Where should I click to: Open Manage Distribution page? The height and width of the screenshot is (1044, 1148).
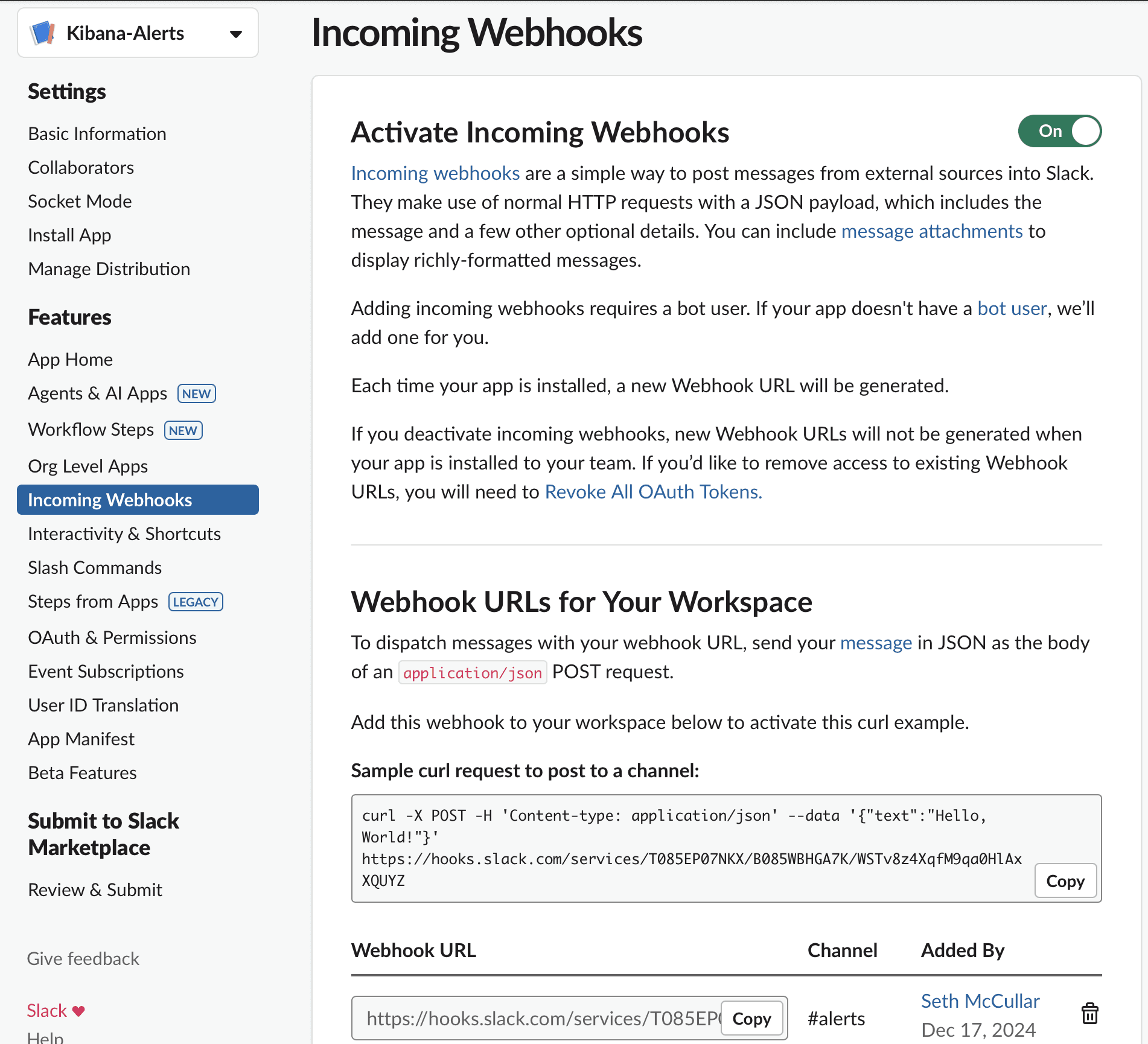pos(109,269)
